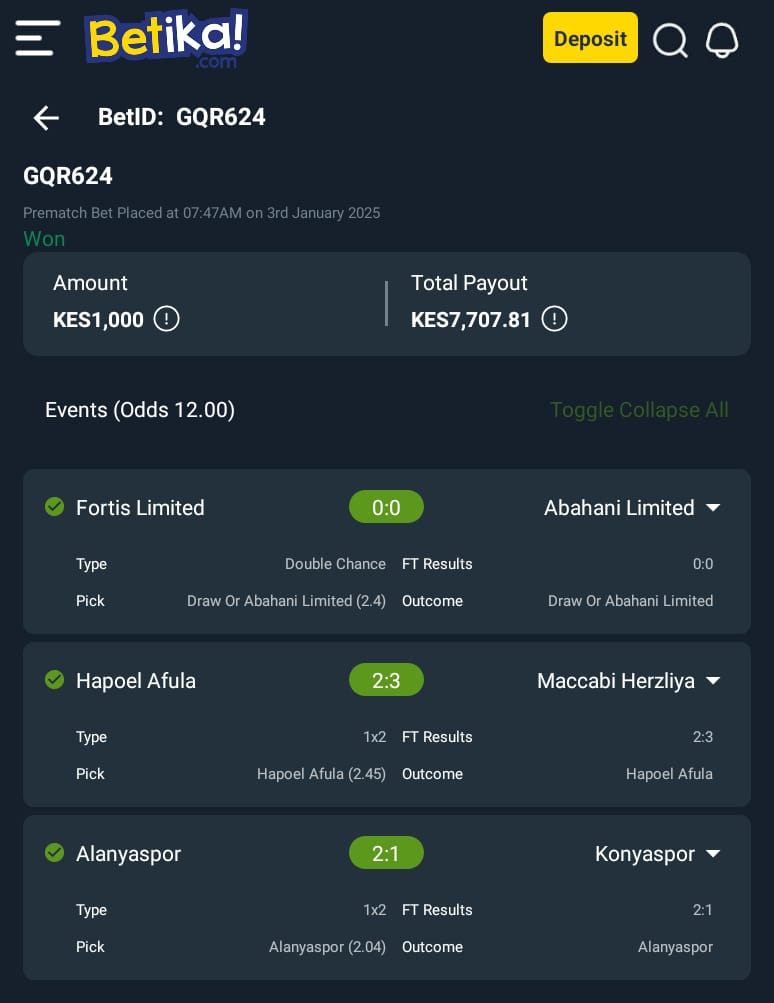Click Toggle Collapse All link

click(x=640, y=410)
